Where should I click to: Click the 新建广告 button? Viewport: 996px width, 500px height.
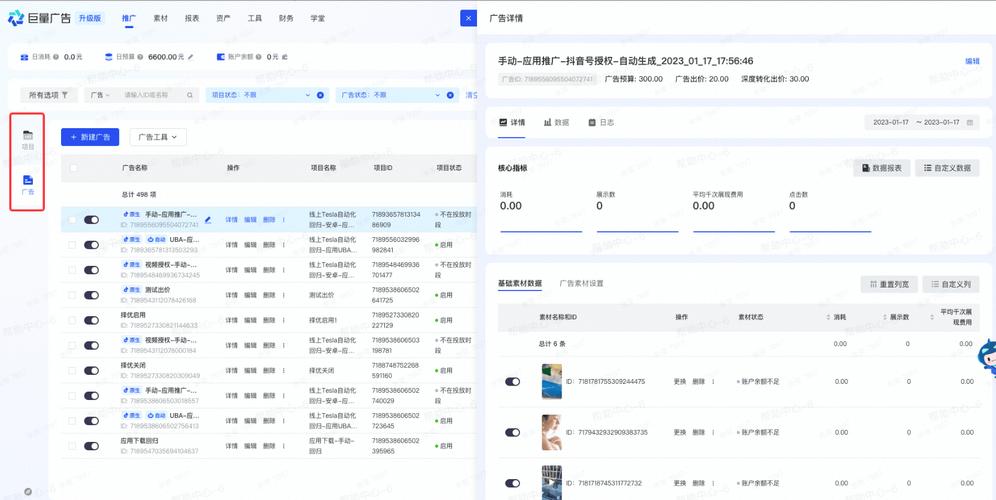90,137
